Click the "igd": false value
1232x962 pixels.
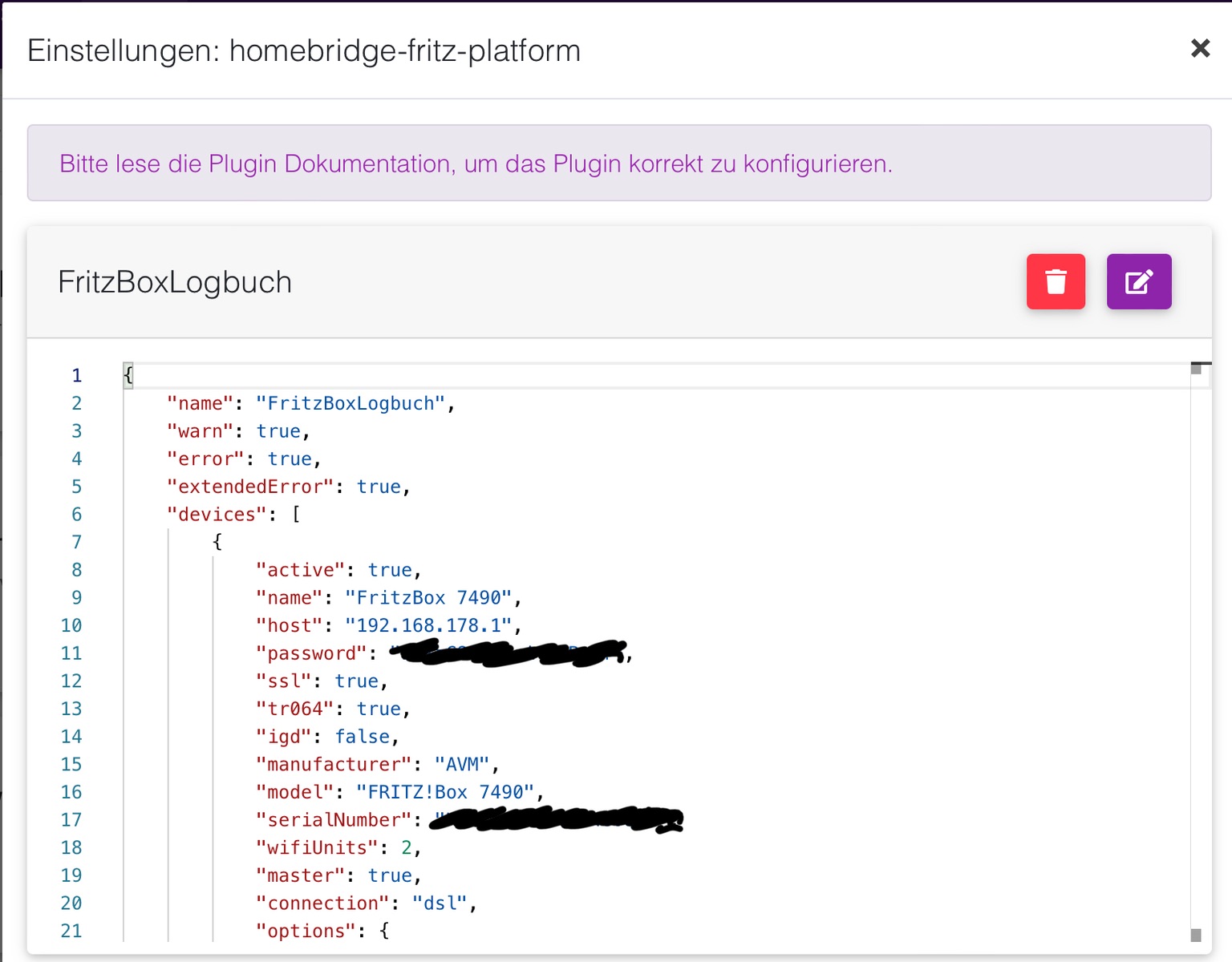(x=362, y=737)
